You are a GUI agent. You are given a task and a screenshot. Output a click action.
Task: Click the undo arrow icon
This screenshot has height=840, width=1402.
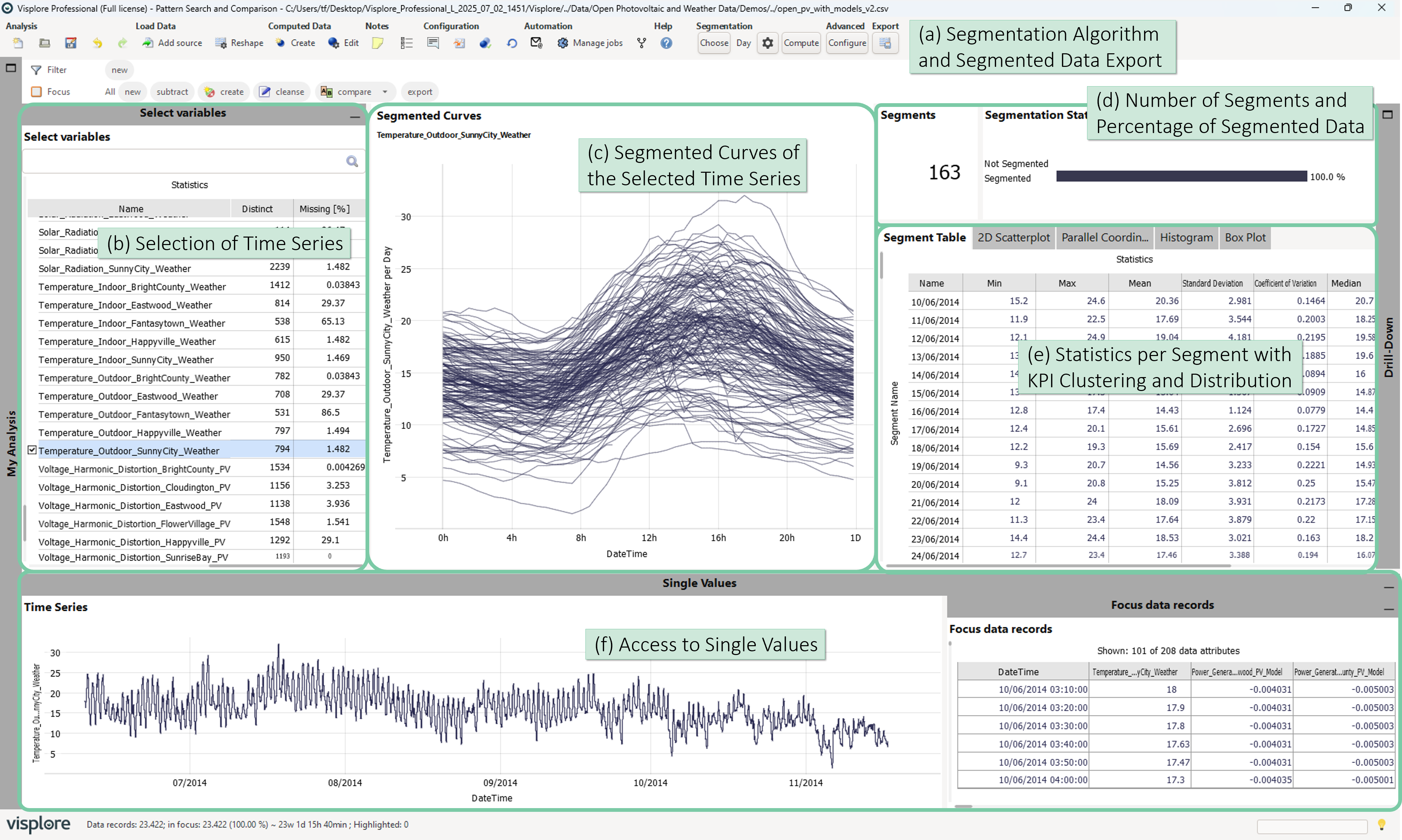[x=97, y=43]
